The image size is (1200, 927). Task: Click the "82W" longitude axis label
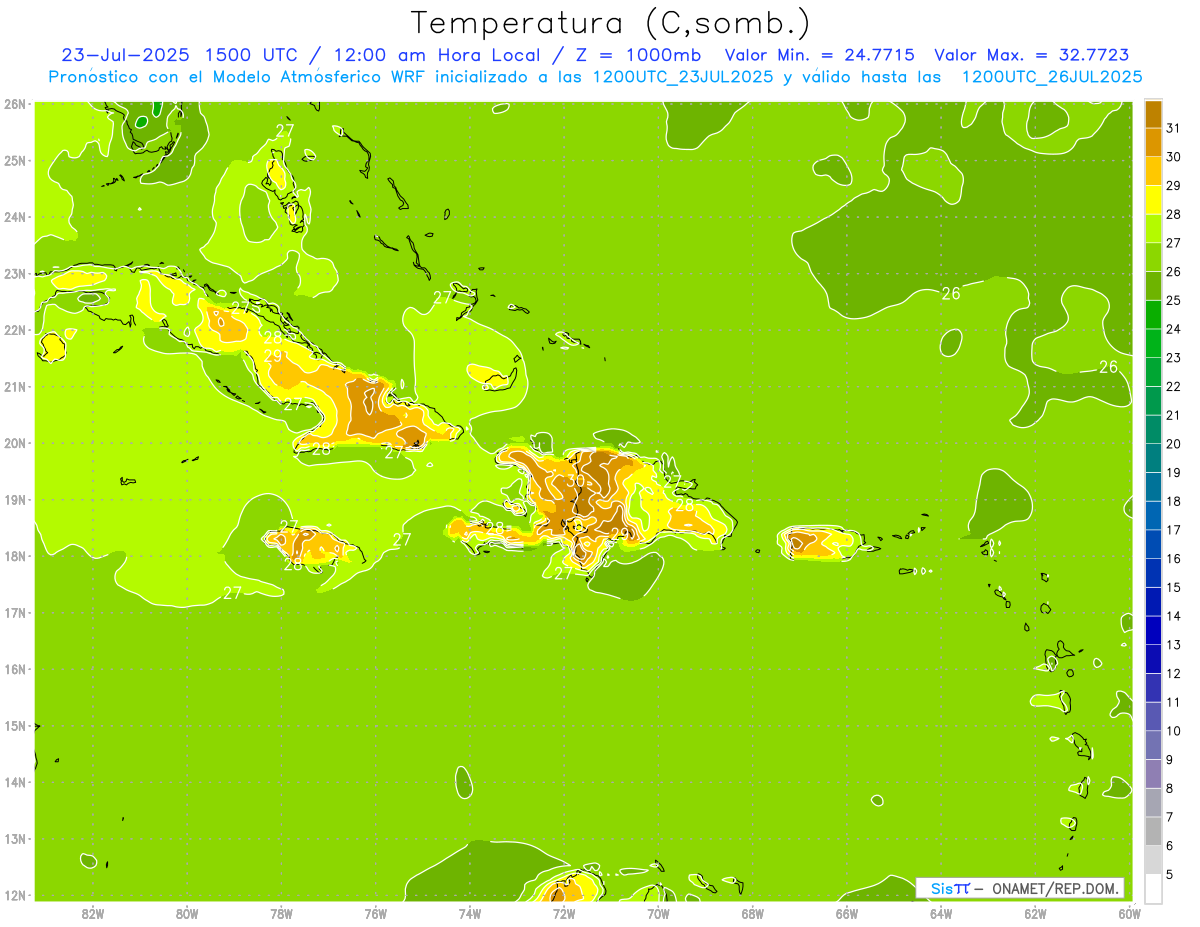click(93, 913)
